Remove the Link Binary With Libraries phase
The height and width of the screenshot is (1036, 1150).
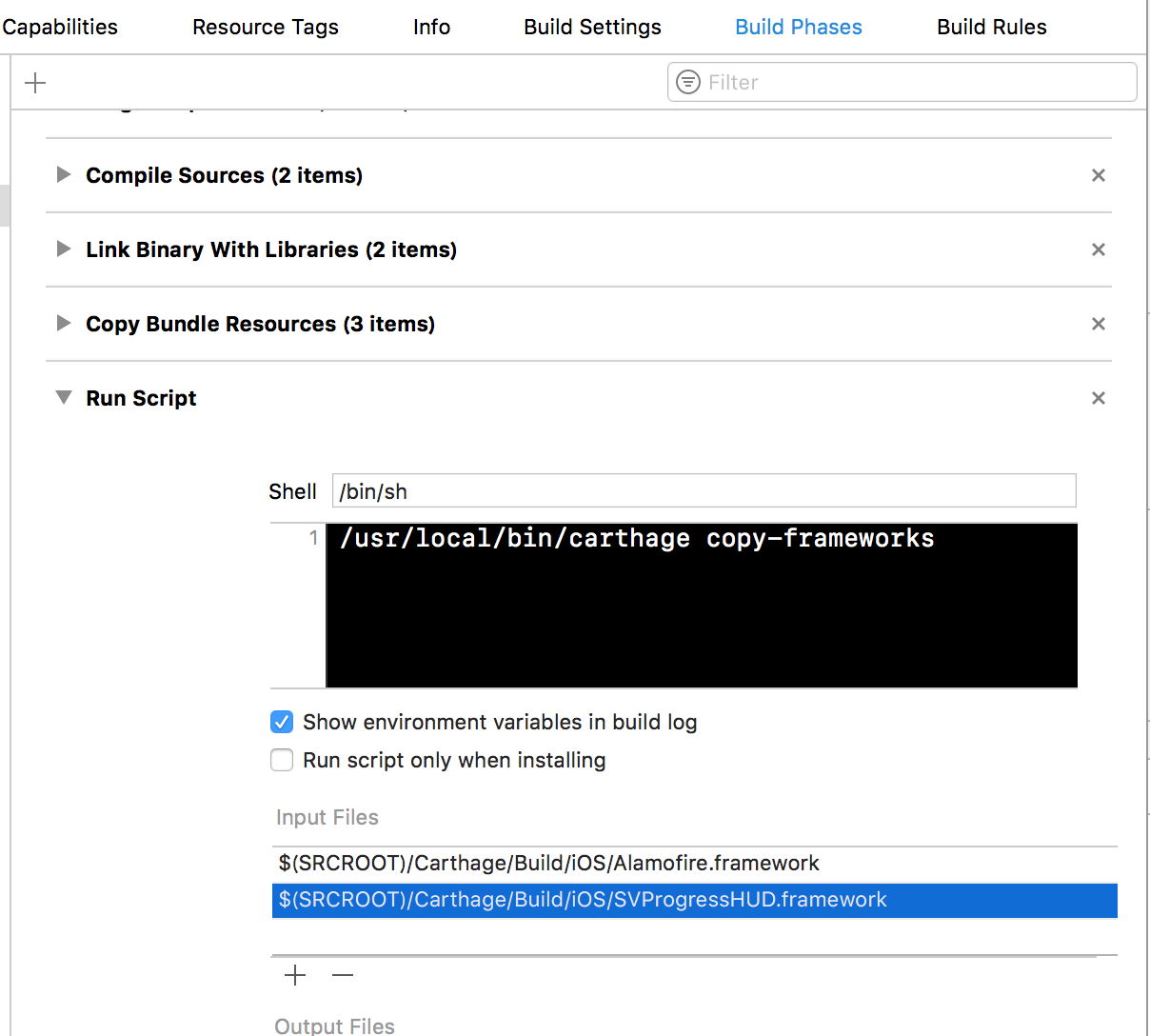coord(1098,249)
